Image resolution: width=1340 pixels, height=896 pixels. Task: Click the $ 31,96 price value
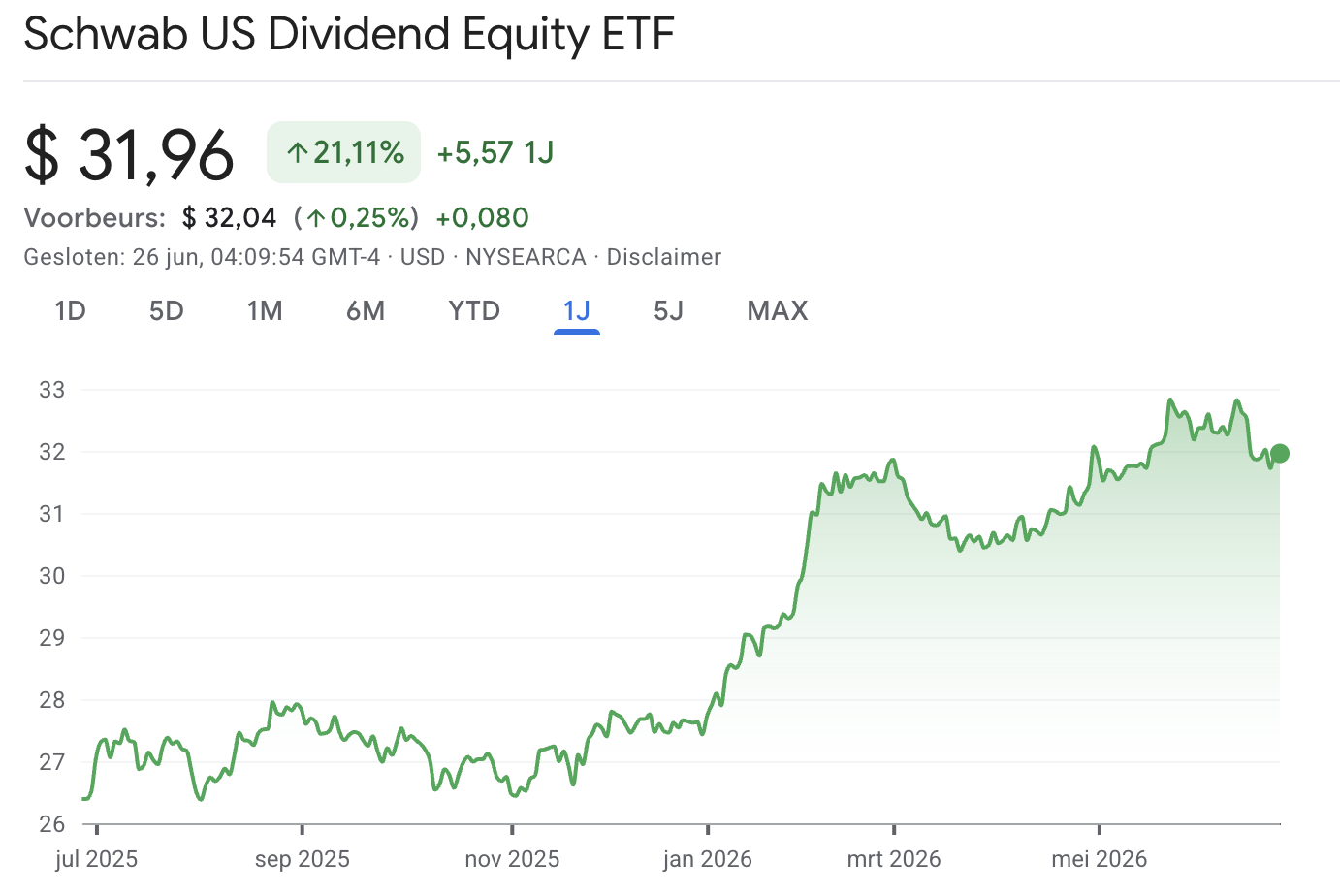pos(129,155)
